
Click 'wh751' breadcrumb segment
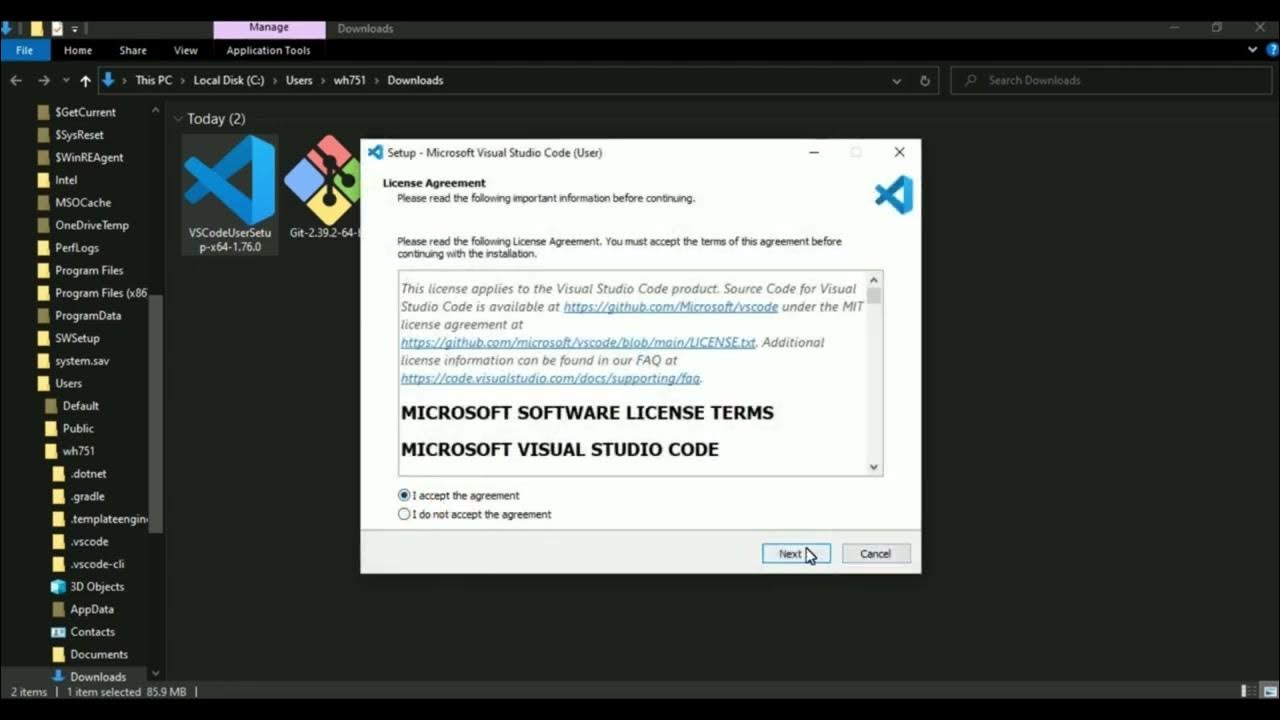(x=350, y=80)
